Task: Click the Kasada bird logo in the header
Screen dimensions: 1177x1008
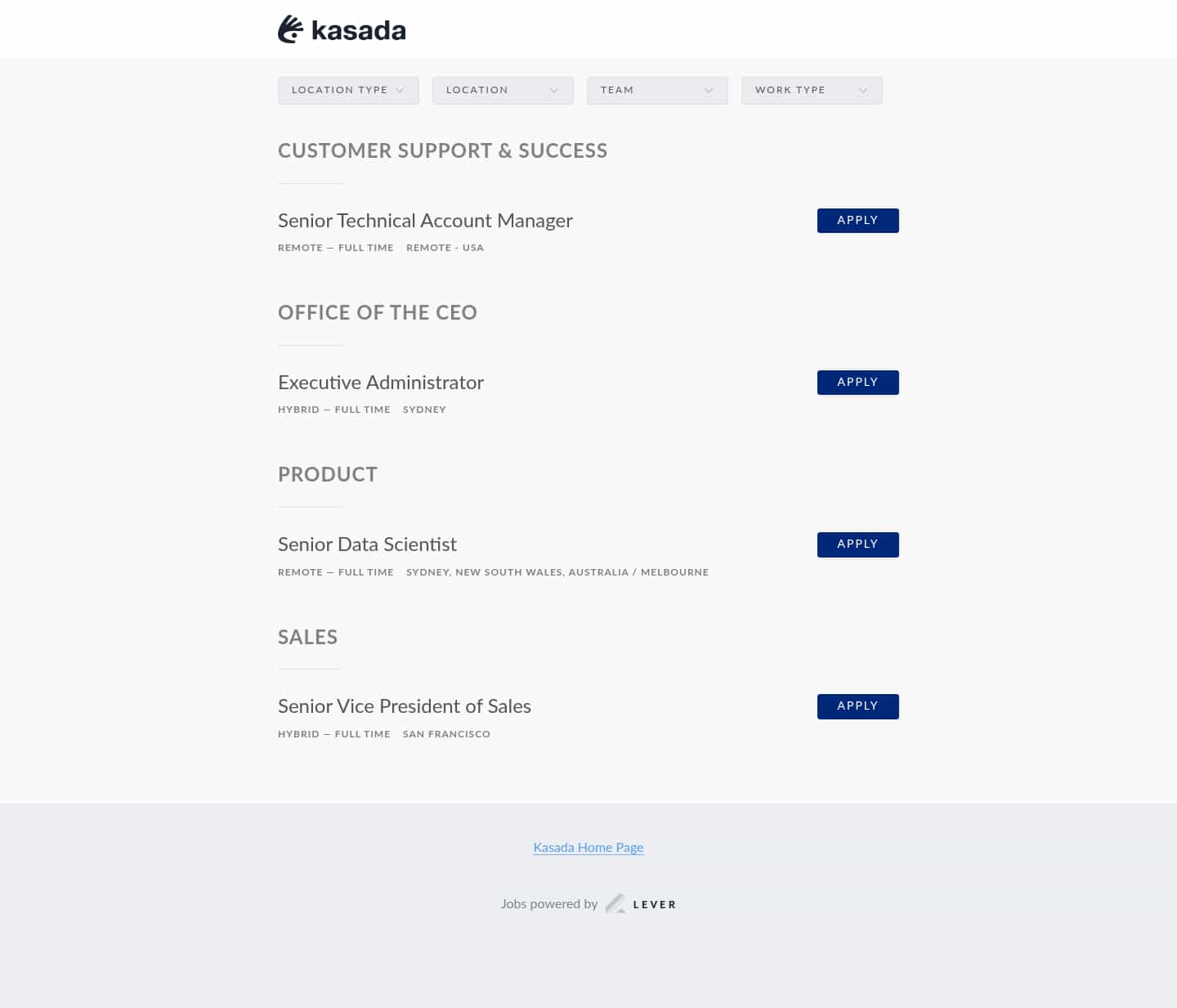Action: [290, 29]
